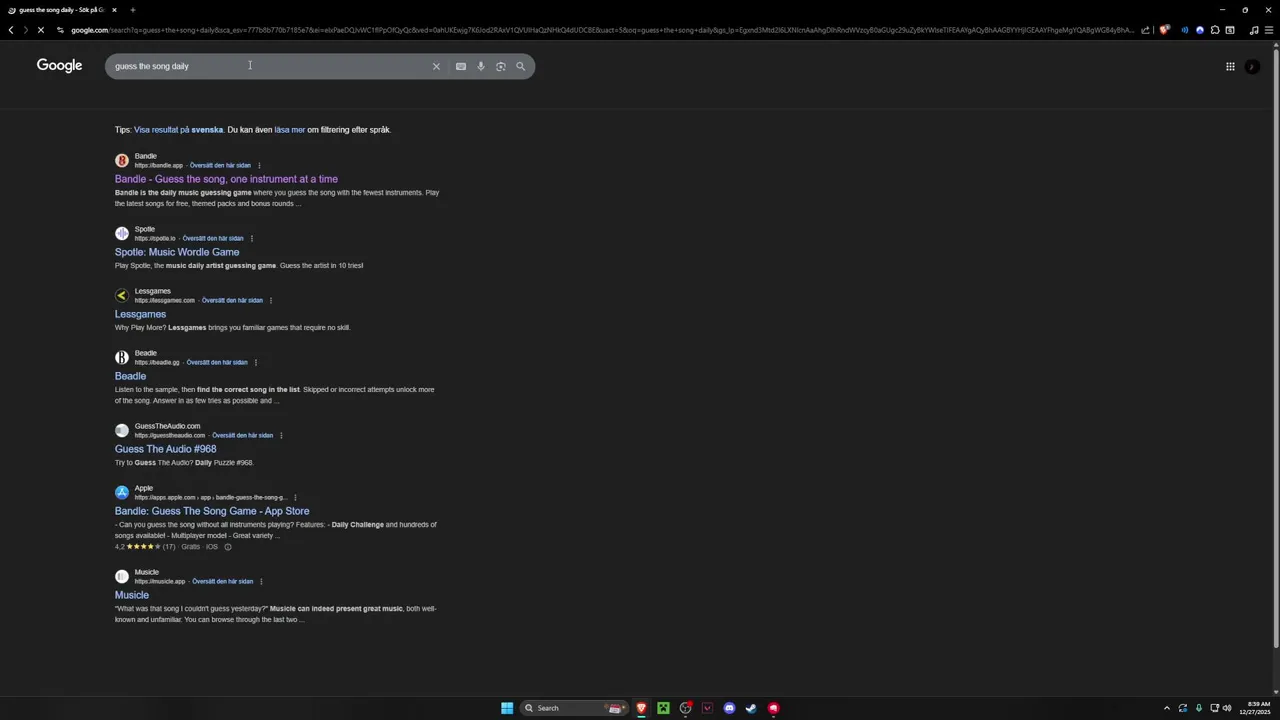1280x720 pixels.
Task: Open the music note media control
Action: (x=1254, y=30)
